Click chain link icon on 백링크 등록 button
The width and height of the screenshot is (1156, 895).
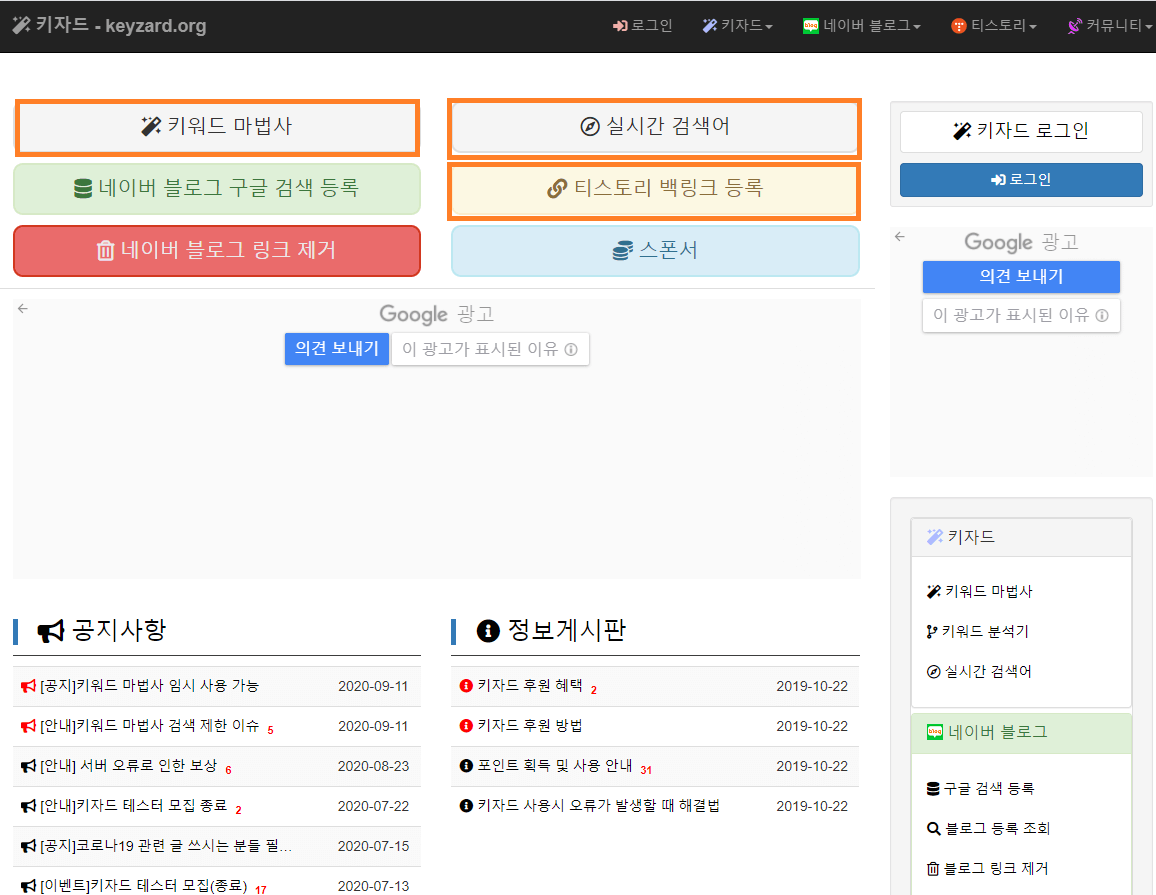coord(557,189)
